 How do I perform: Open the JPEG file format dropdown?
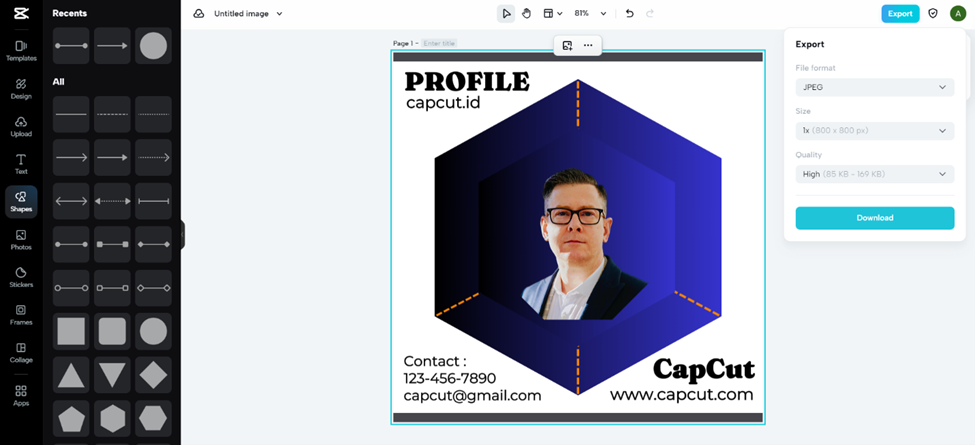(874, 88)
